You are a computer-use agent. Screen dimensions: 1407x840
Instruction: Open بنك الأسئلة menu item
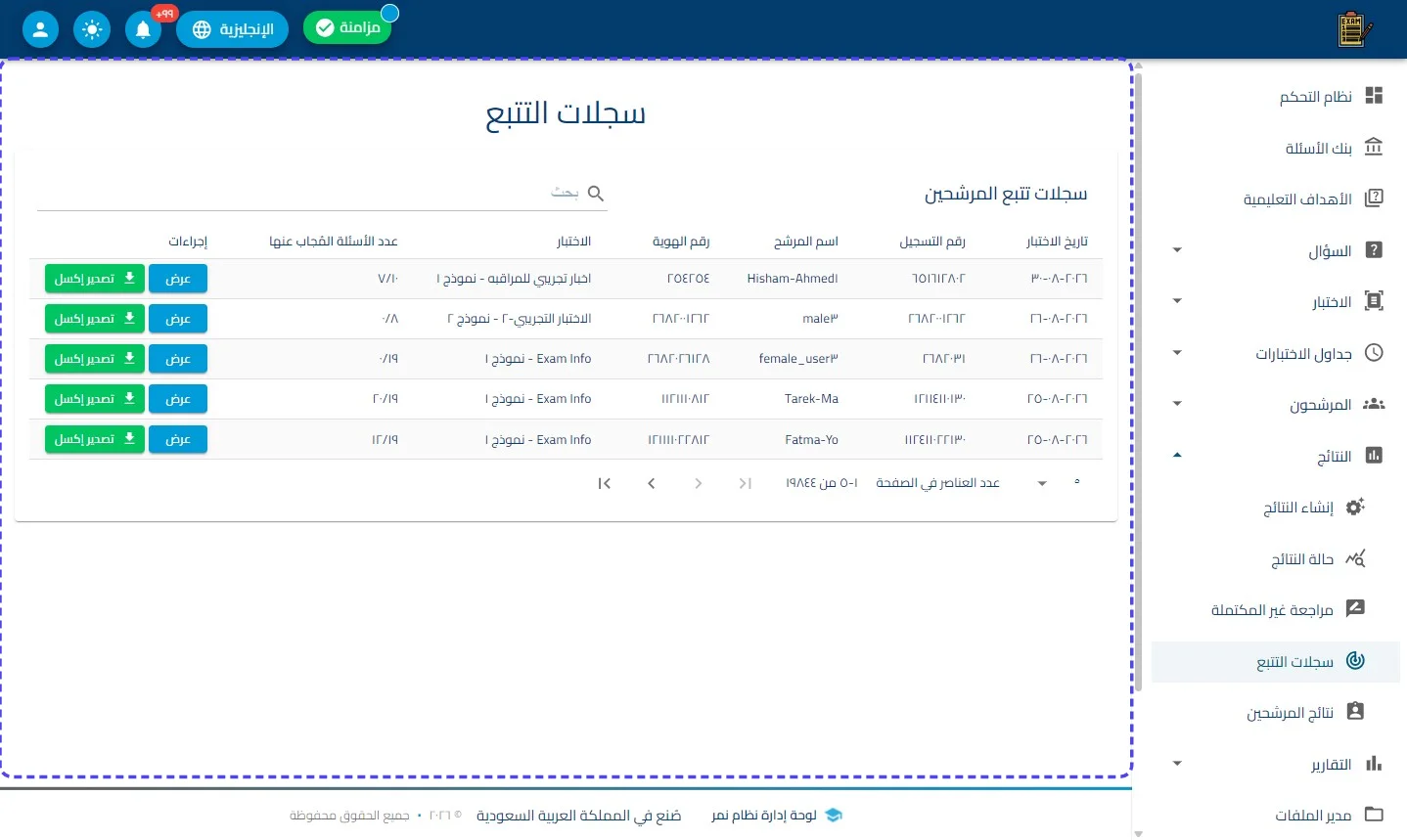tap(1276, 148)
